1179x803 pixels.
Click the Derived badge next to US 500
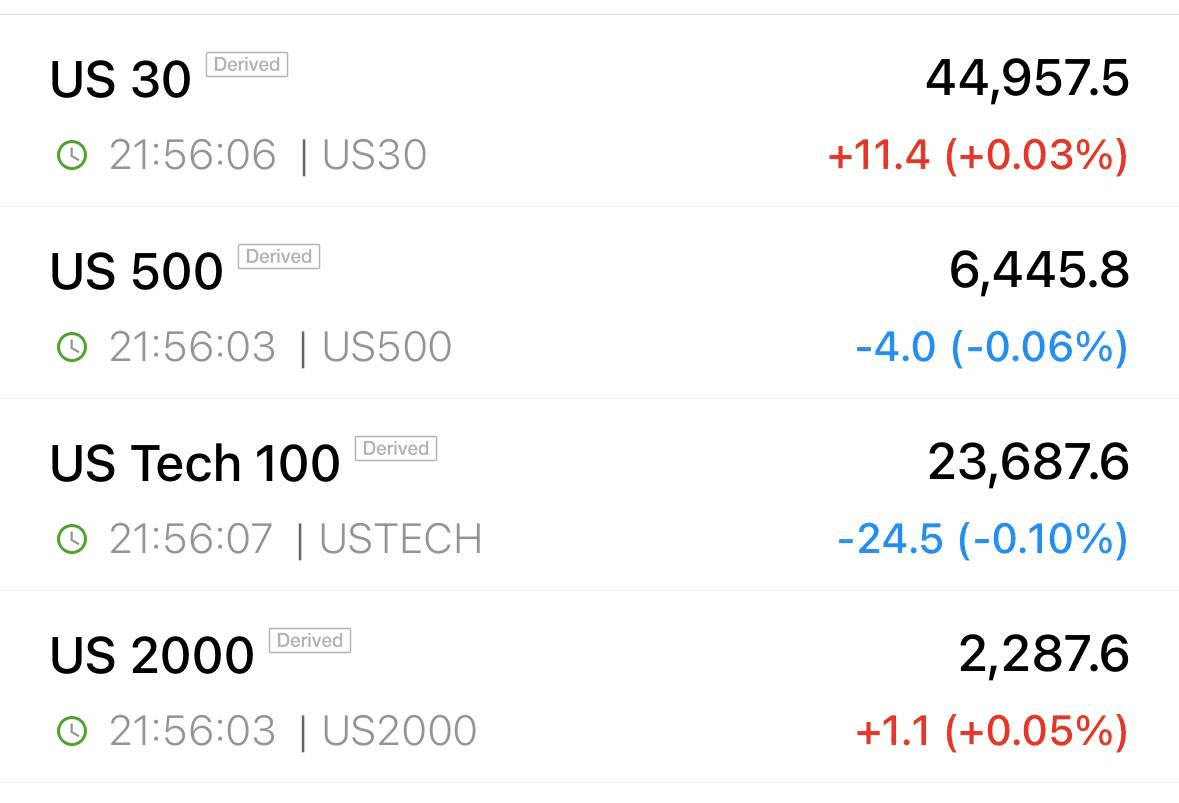(279, 256)
